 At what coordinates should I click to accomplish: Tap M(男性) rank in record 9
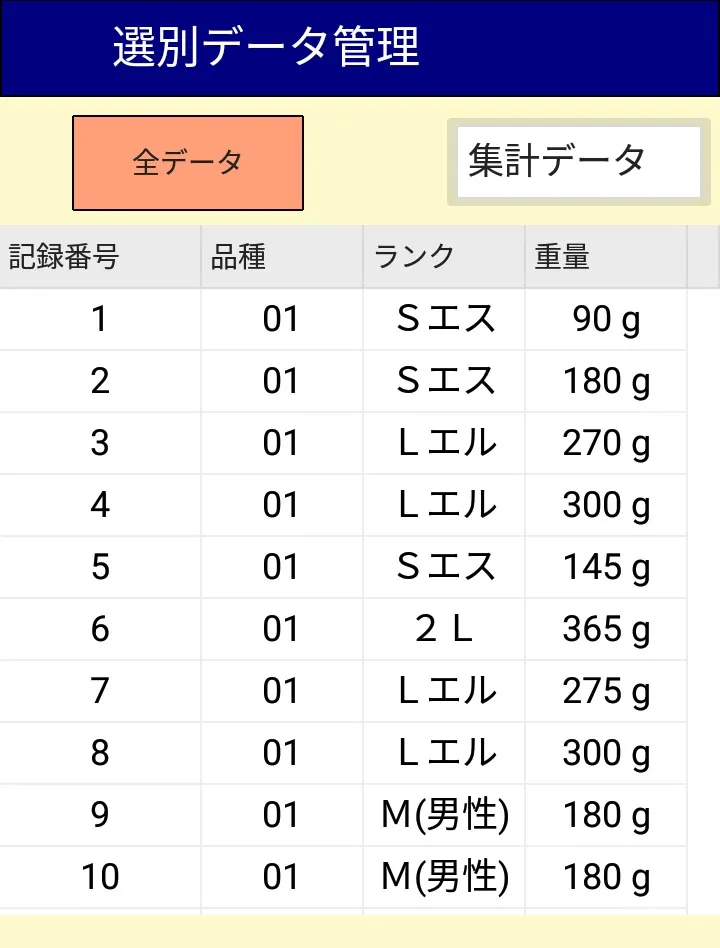444,816
